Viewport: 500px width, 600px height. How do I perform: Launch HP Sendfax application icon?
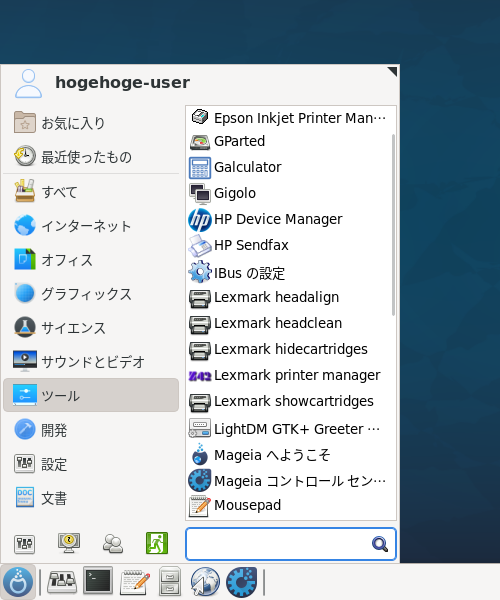click(199, 246)
